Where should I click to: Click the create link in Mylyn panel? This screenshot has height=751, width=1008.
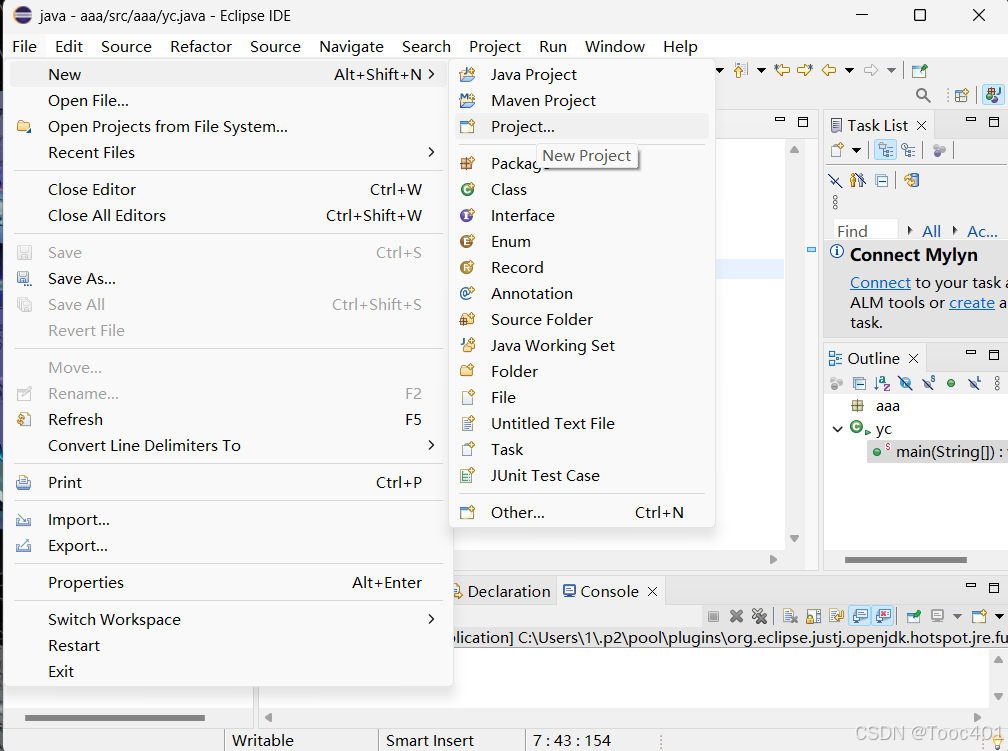[971, 303]
